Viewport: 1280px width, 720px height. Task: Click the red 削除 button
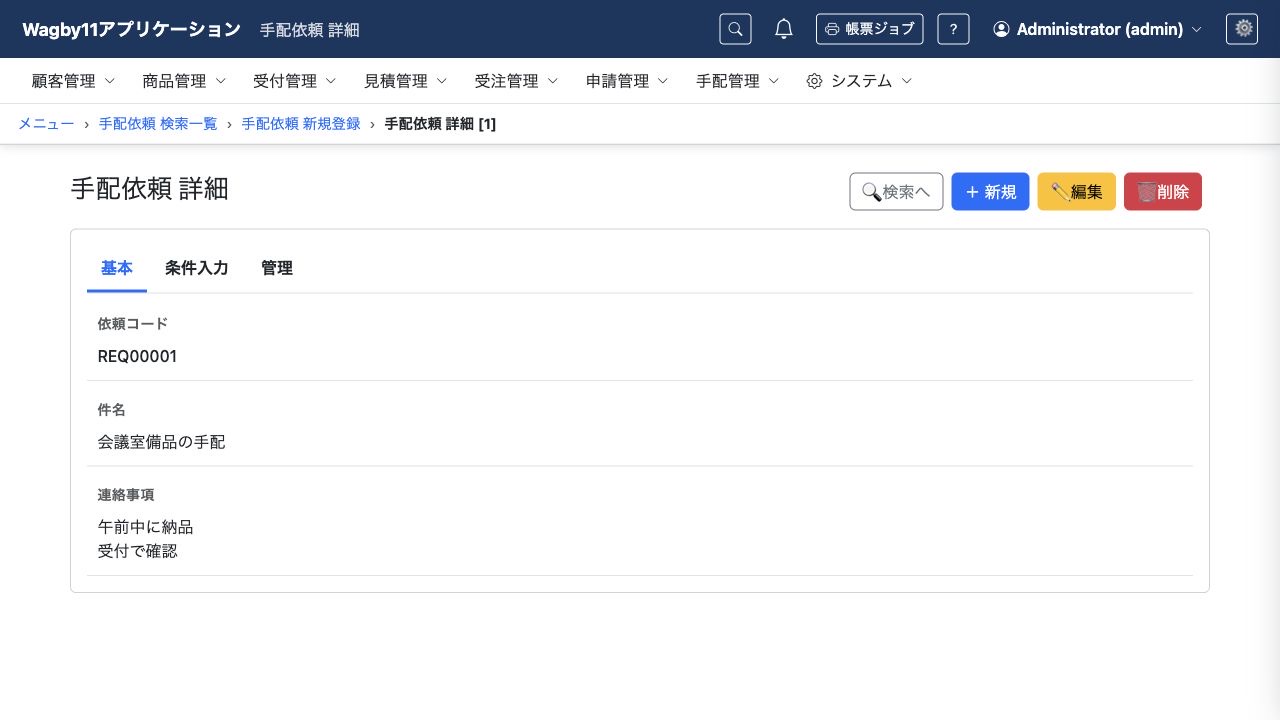pyautogui.click(x=1163, y=192)
